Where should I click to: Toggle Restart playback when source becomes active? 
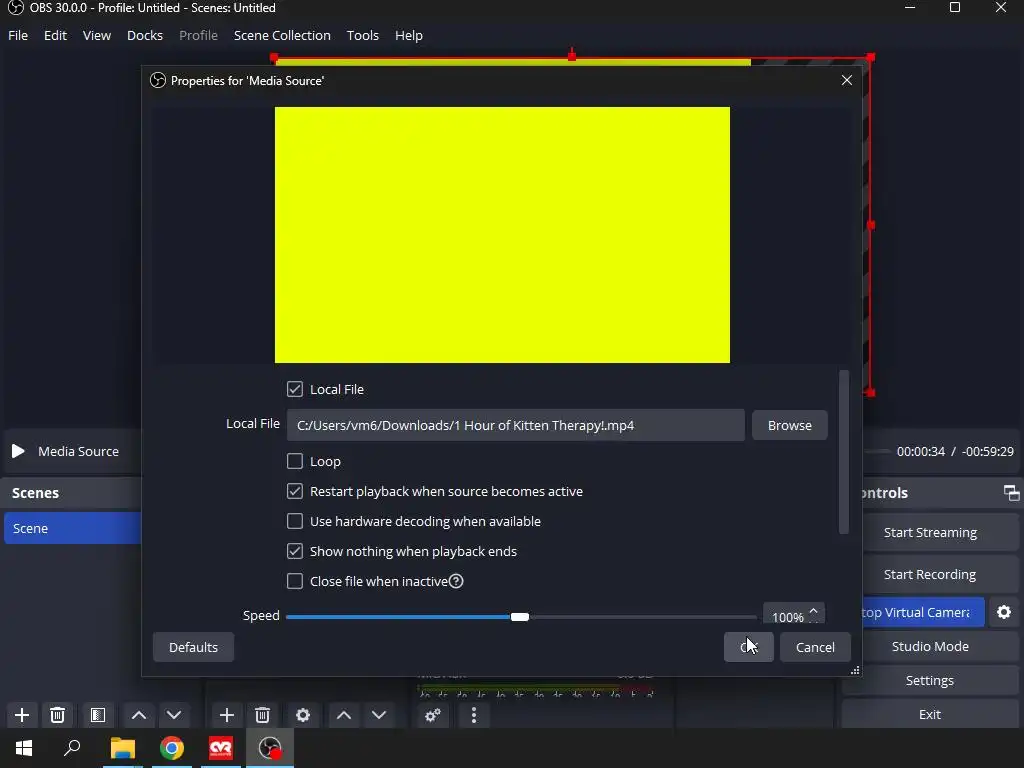click(x=295, y=491)
